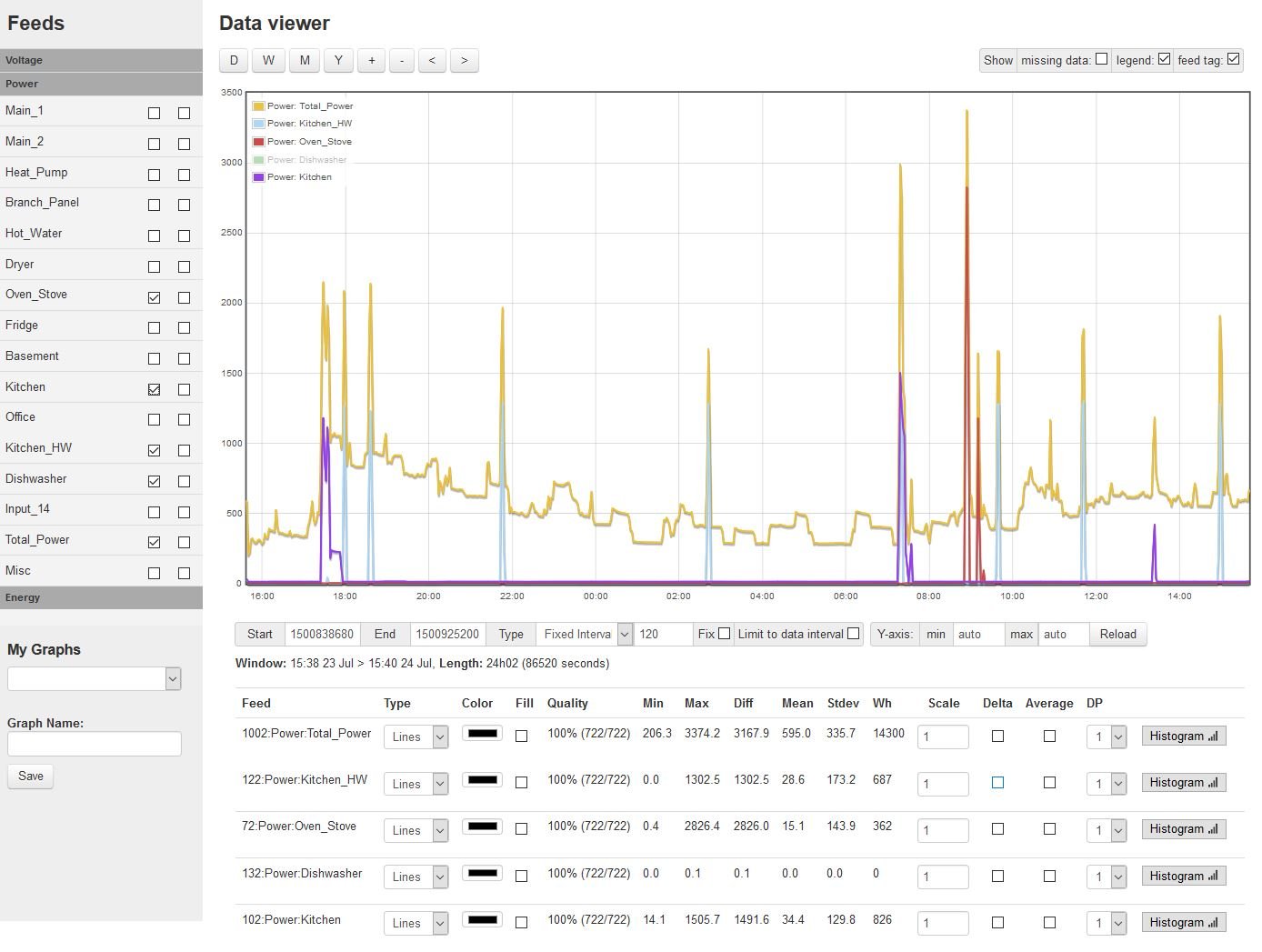Collapse the Power feeds section header
Image resolution: width=1262 pixels, height=952 pixels.
pos(101,84)
